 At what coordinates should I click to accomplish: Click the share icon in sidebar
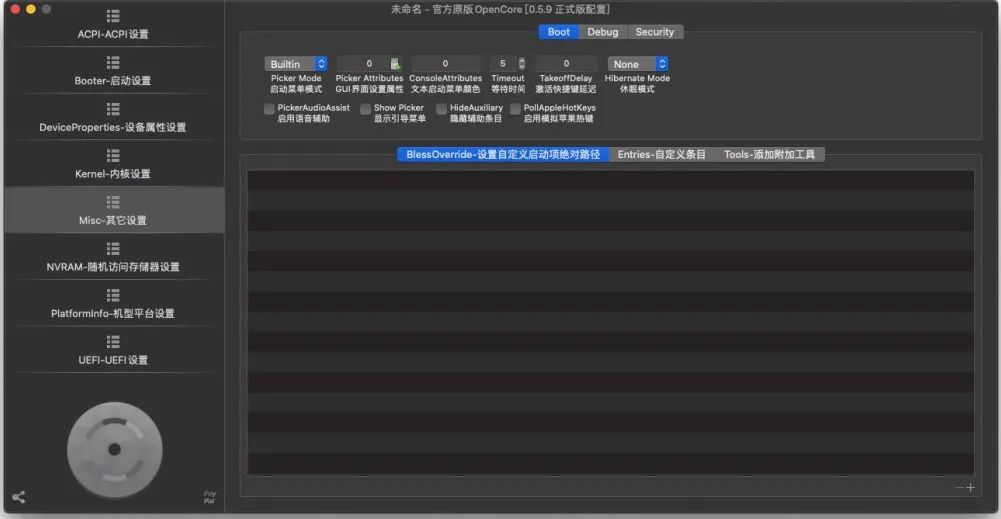click(x=19, y=497)
